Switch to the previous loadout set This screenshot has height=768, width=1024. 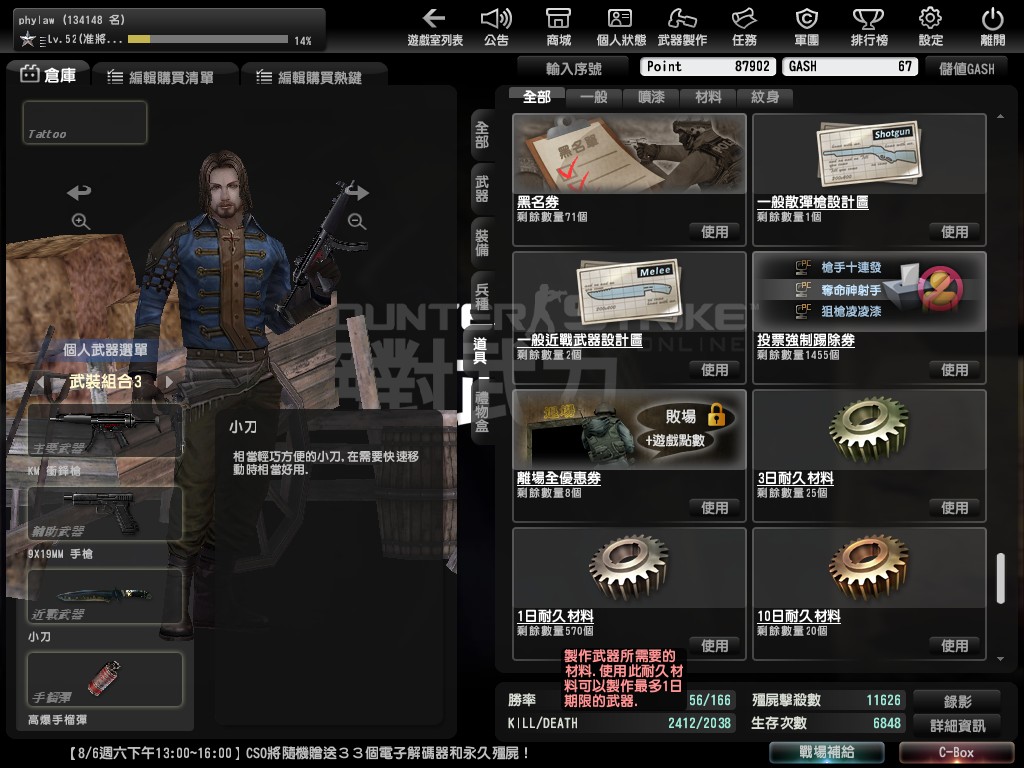pos(41,381)
